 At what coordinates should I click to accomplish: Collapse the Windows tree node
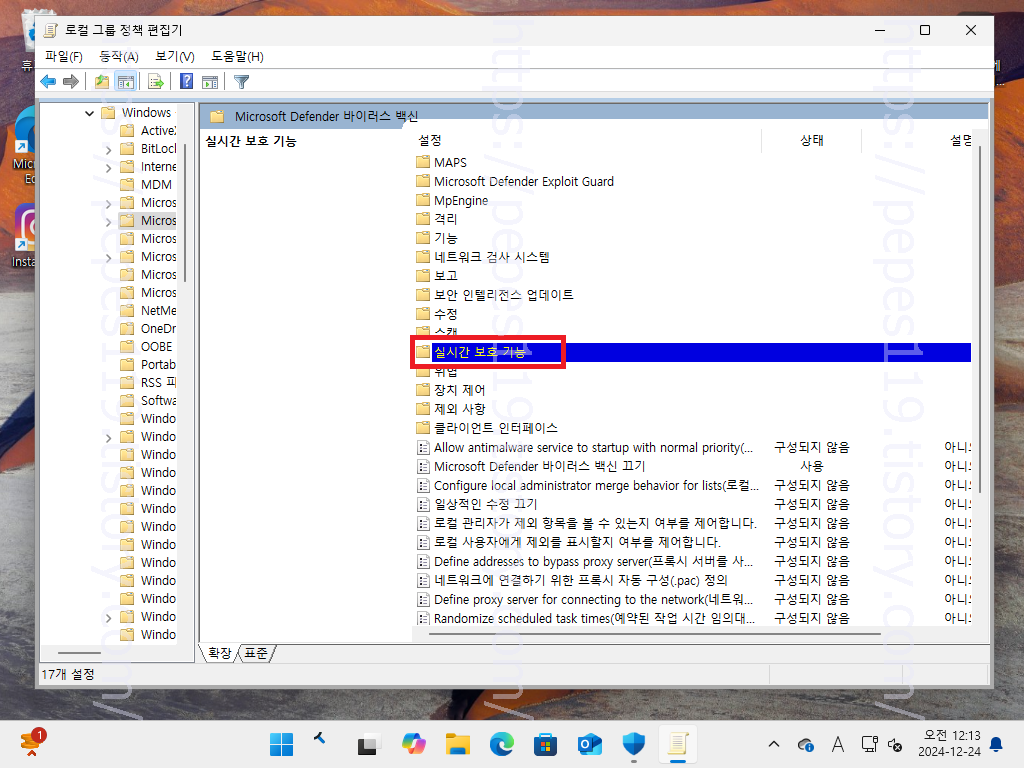(89, 113)
